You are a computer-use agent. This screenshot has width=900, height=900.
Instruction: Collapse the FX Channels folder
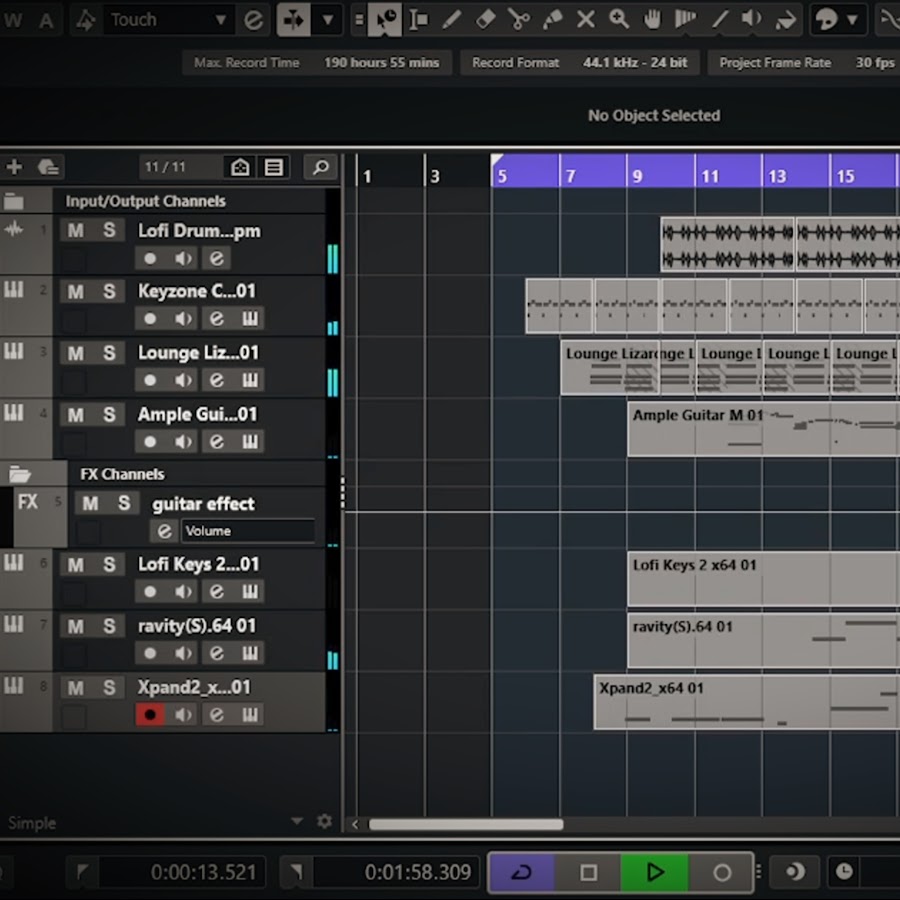coord(19,474)
